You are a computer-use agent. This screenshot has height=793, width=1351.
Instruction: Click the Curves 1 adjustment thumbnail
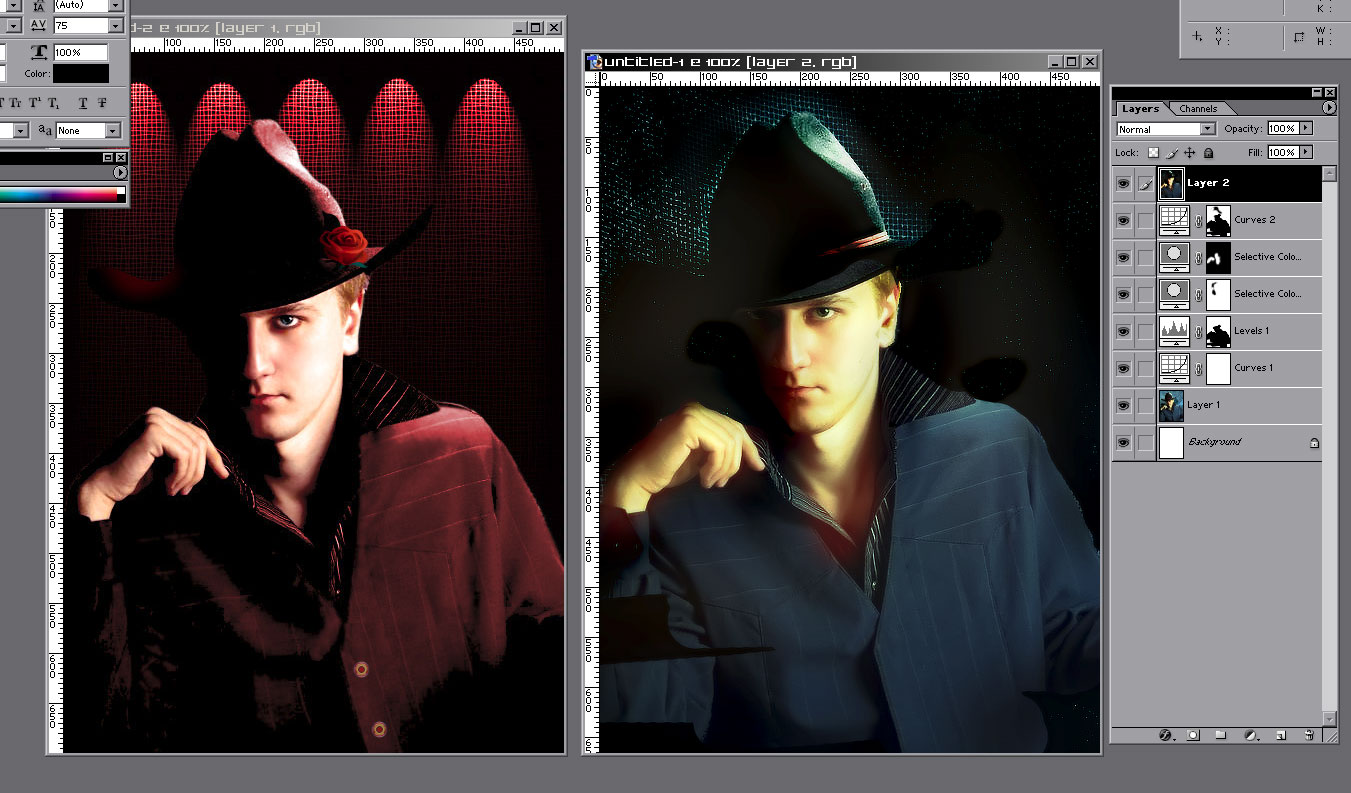(x=1172, y=368)
